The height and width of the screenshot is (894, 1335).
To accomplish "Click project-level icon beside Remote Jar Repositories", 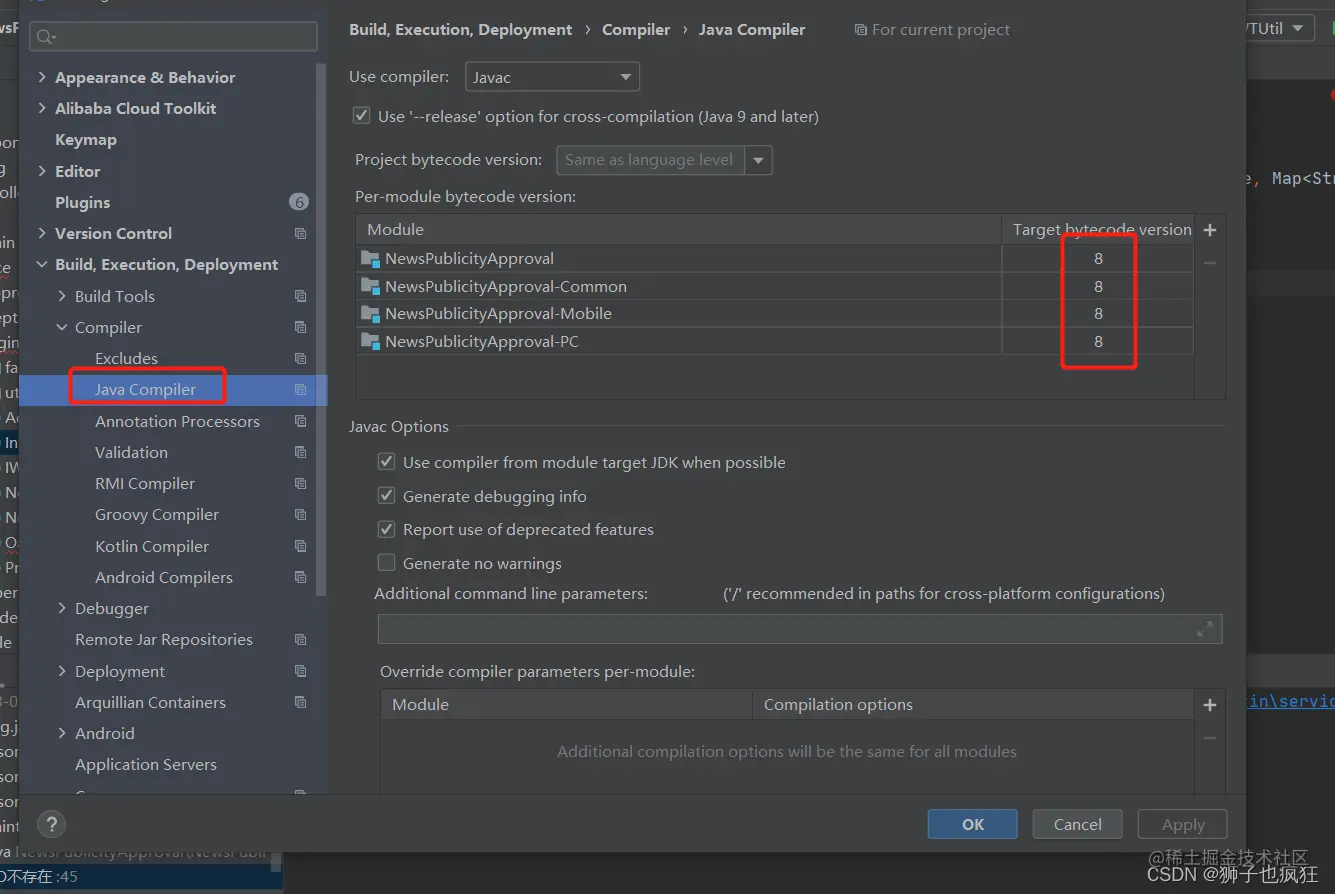I will click(300, 640).
